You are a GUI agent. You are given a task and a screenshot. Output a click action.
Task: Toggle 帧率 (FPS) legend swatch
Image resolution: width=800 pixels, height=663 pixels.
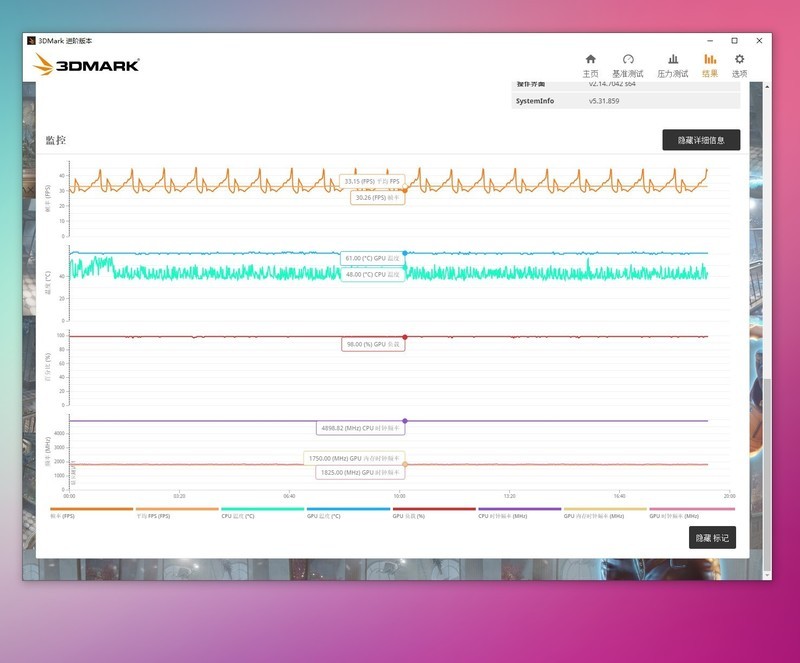tap(92, 509)
